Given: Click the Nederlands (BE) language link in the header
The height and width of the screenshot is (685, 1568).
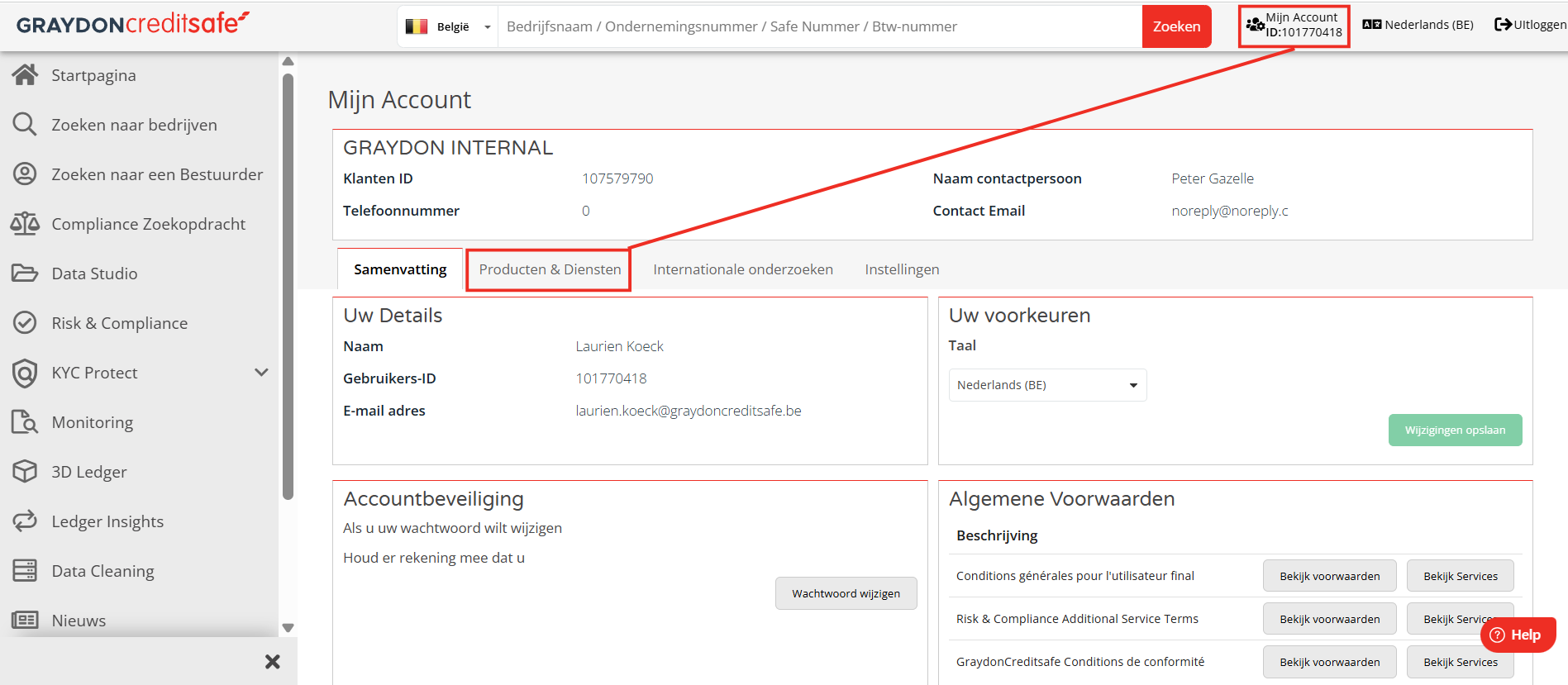Looking at the screenshot, I should click(x=1429, y=25).
